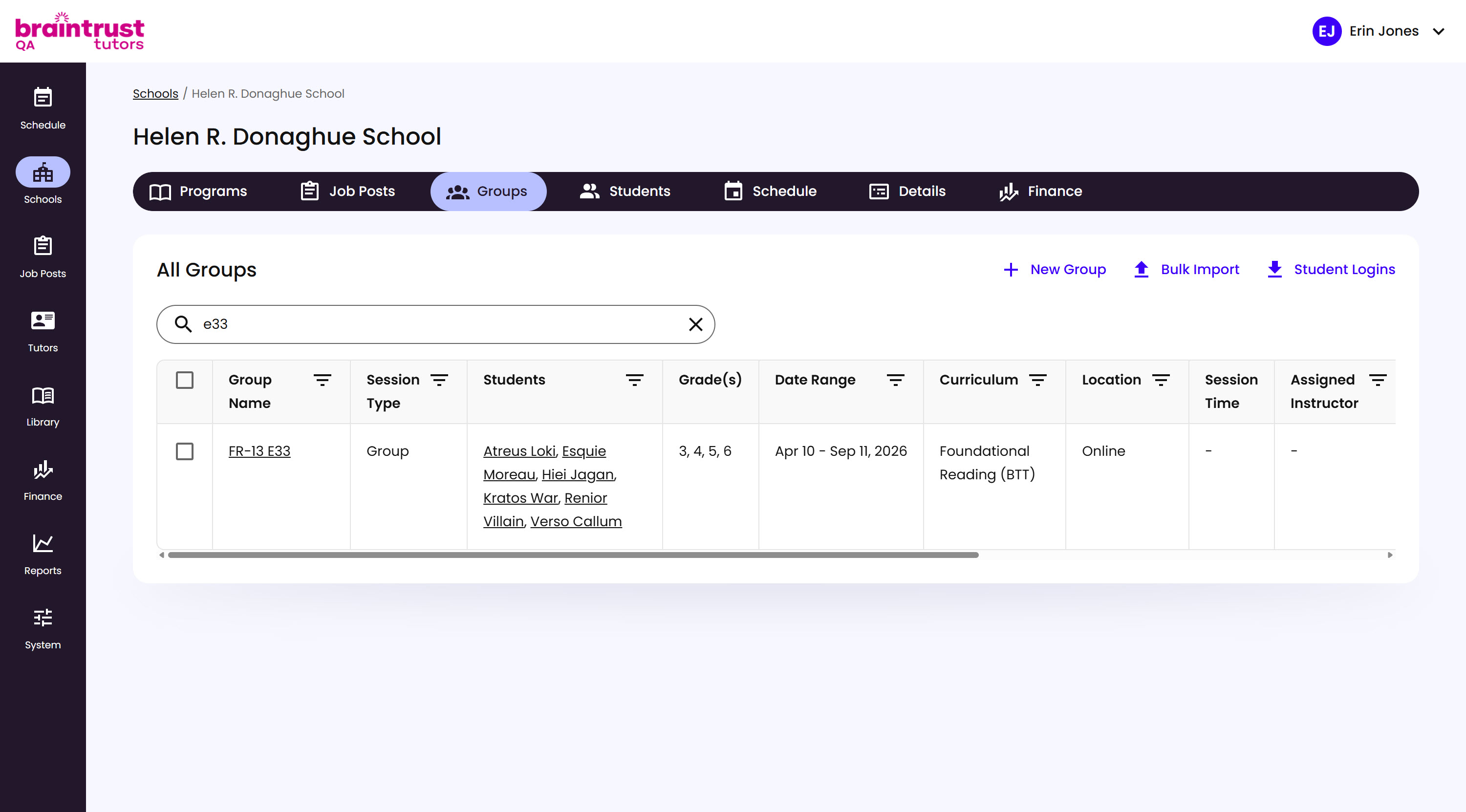Open the Finance tab in school navigation
Image resolution: width=1466 pixels, height=812 pixels.
coord(1040,191)
